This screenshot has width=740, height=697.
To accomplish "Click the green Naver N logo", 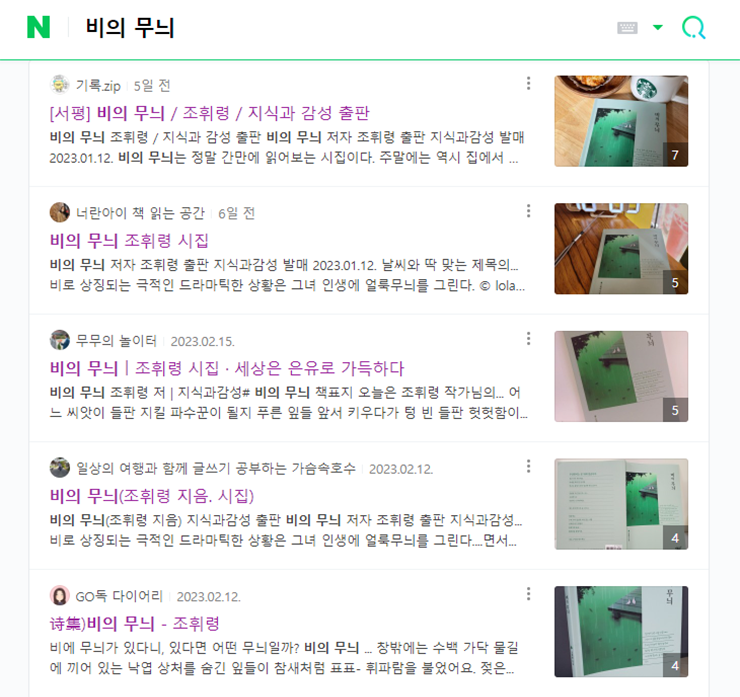I will pyautogui.click(x=38, y=27).
